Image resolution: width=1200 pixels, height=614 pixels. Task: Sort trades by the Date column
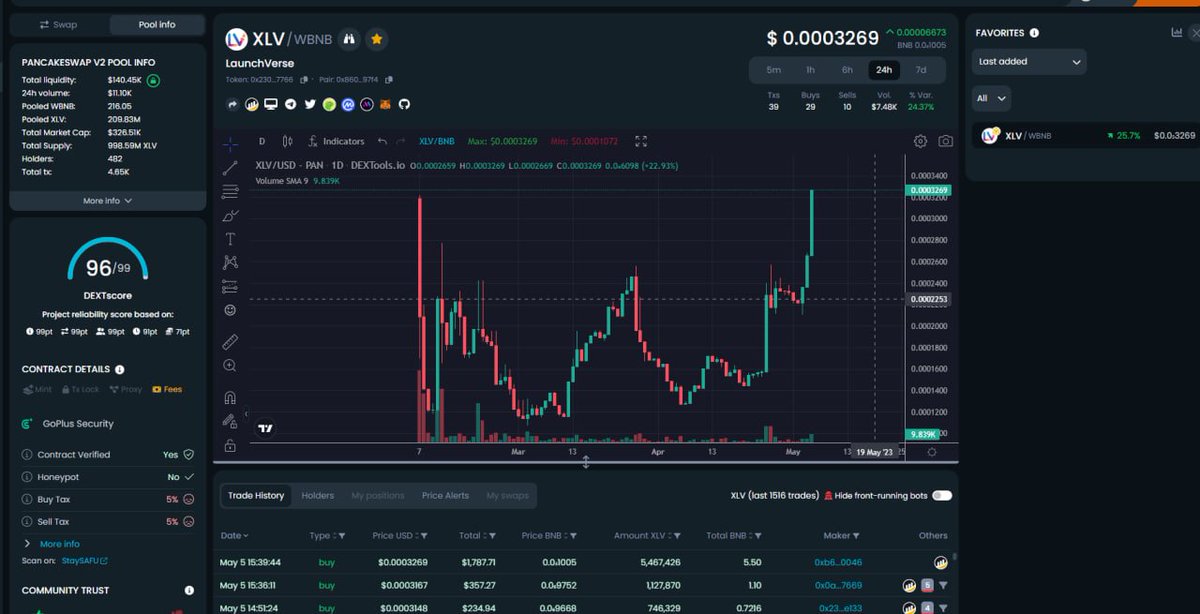[x=234, y=535]
